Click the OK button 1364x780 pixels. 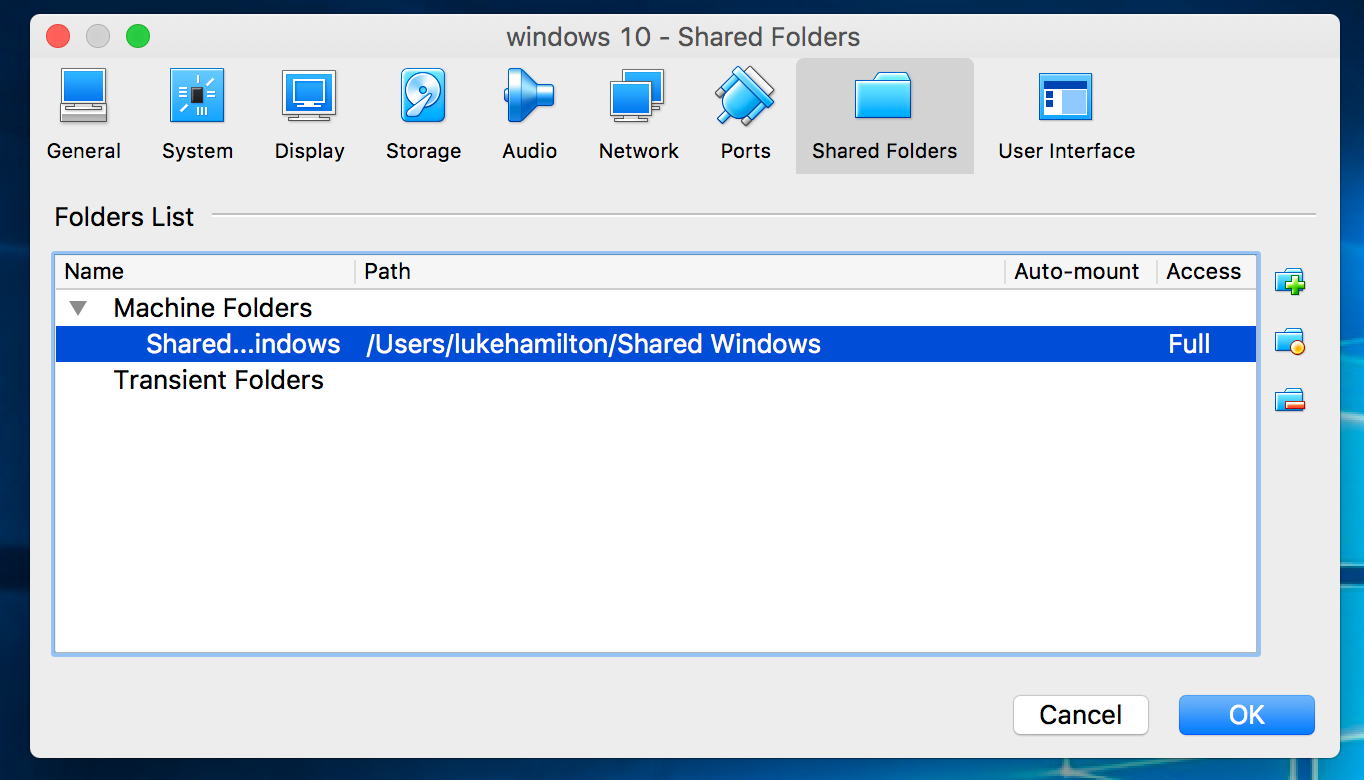pos(1247,715)
